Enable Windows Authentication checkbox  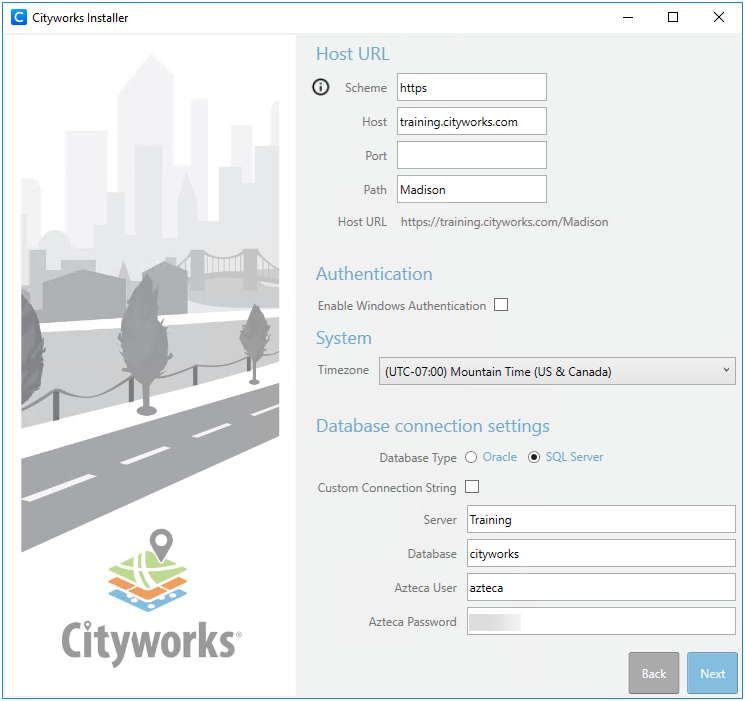501,305
